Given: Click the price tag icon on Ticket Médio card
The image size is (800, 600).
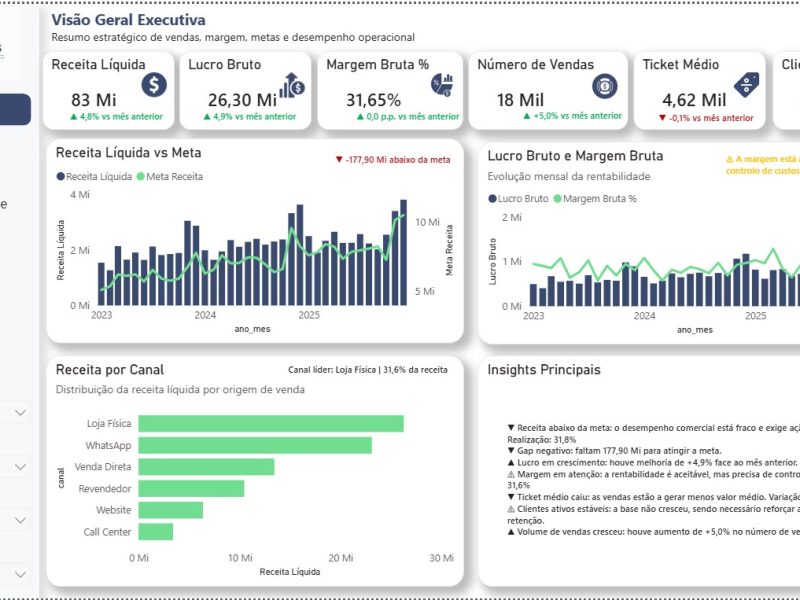Looking at the screenshot, I should 746,85.
